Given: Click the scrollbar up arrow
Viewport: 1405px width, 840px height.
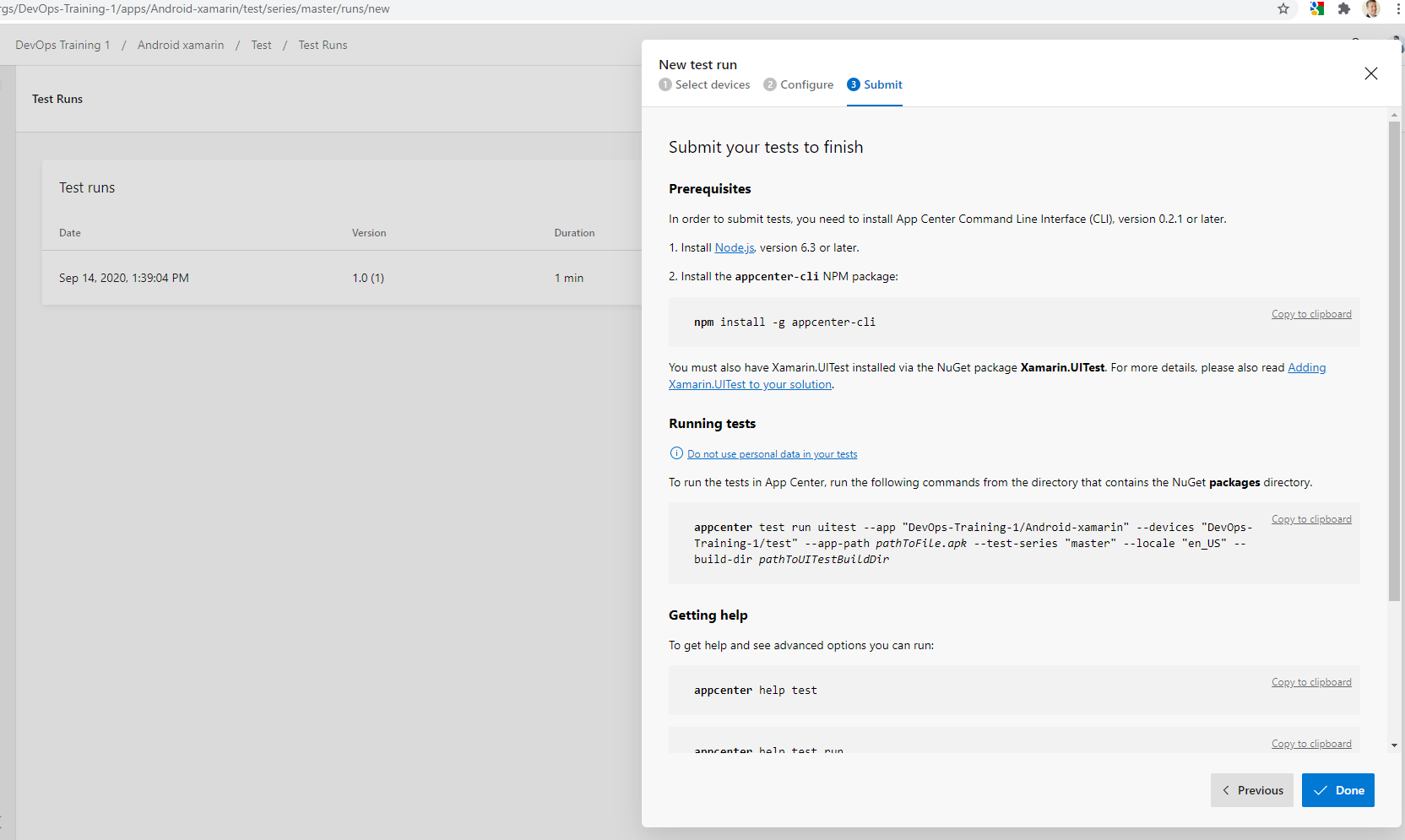Looking at the screenshot, I should point(1394,114).
